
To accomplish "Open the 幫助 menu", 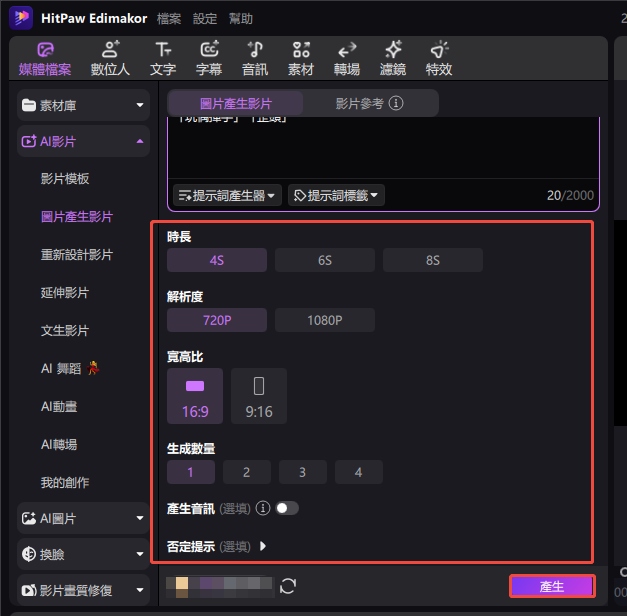I will point(241,18).
